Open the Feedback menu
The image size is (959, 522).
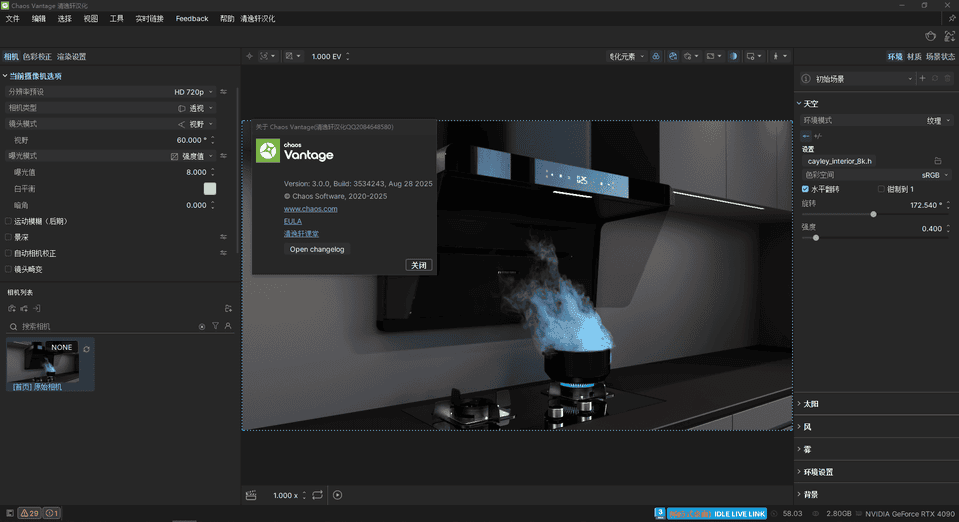[x=192, y=19]
